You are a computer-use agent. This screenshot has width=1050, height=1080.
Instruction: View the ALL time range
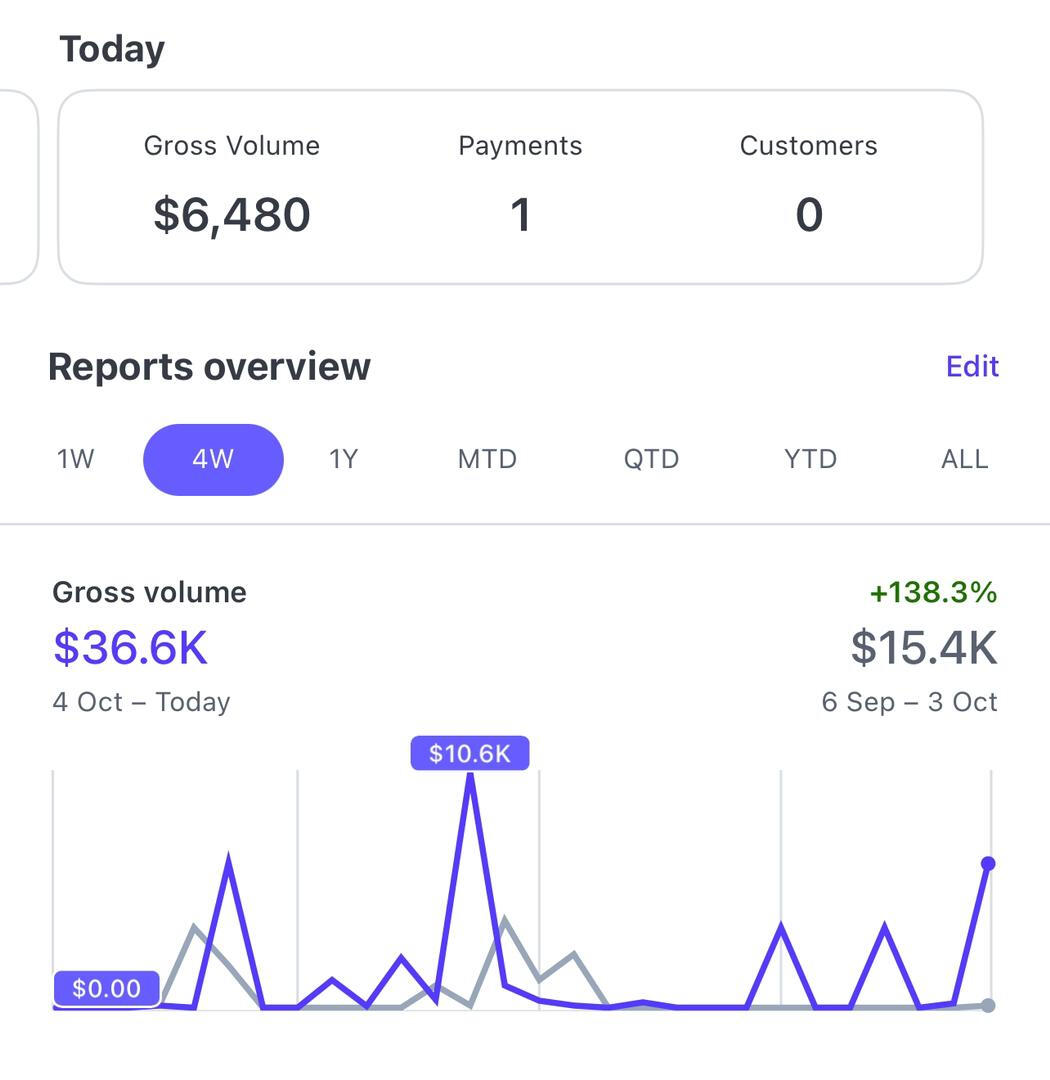tap(964, 459)
